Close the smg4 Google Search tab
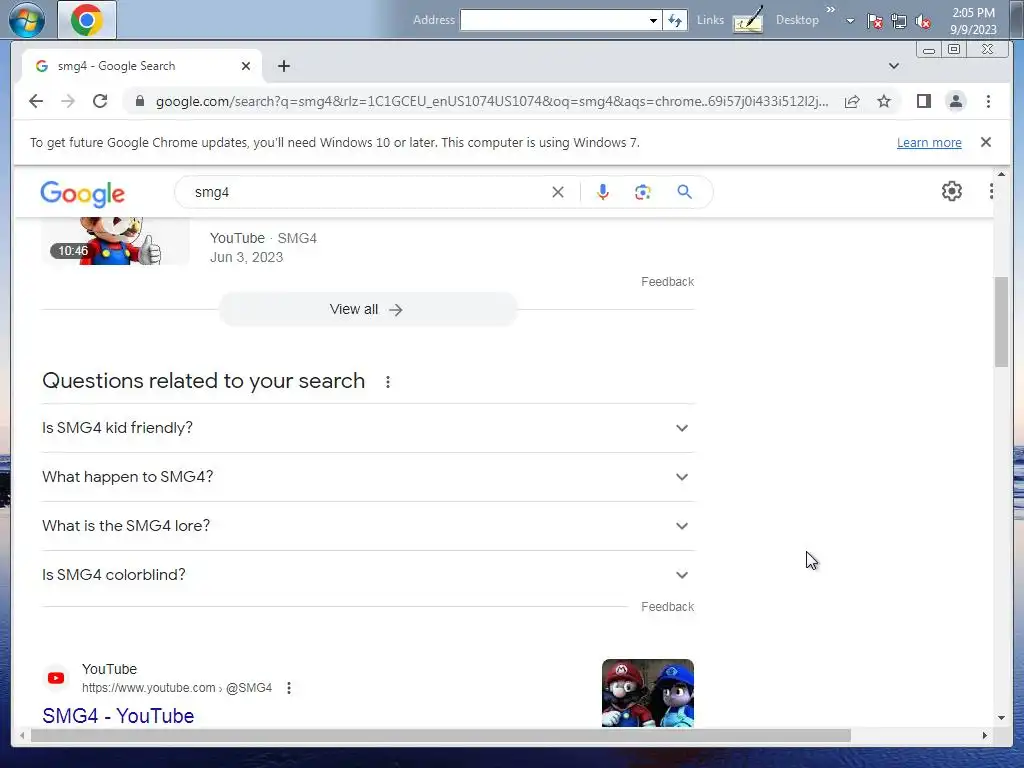 (x=246, y=66)
